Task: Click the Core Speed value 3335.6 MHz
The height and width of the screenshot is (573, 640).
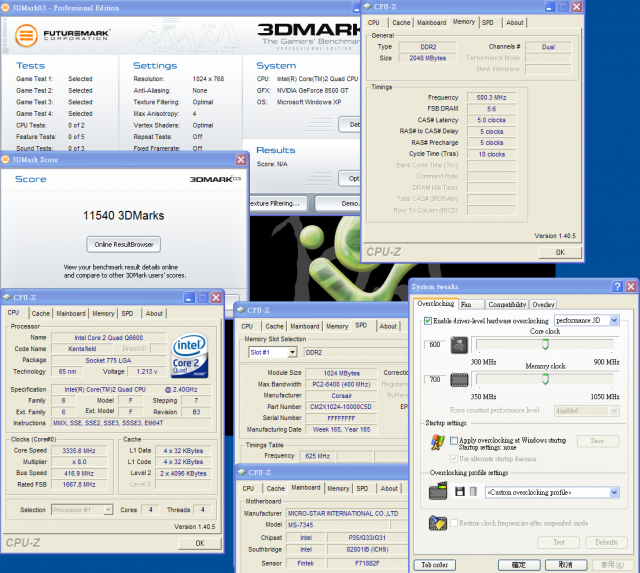Action: tap(79, 451)
